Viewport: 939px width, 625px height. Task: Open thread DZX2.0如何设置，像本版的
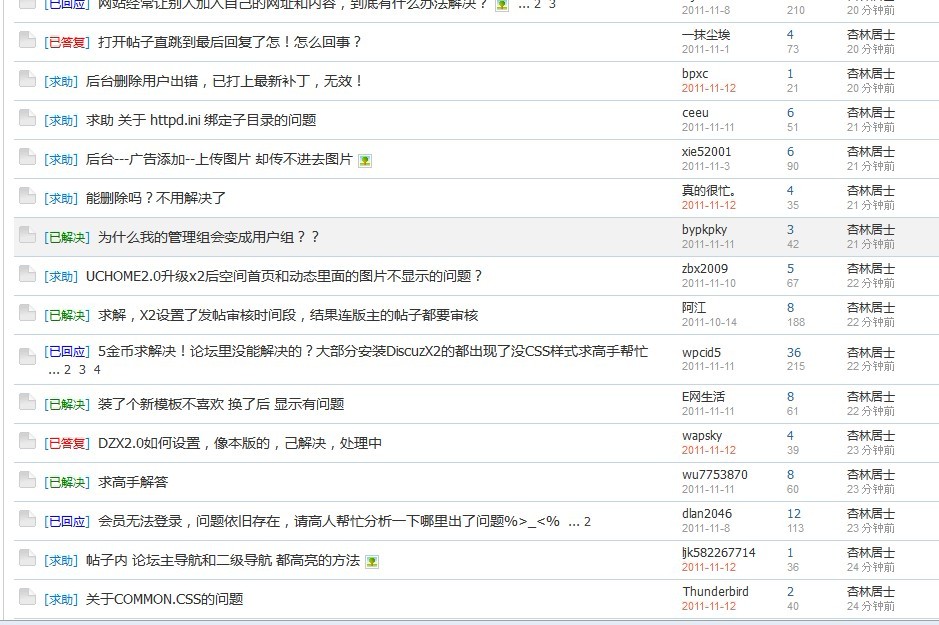240,444
